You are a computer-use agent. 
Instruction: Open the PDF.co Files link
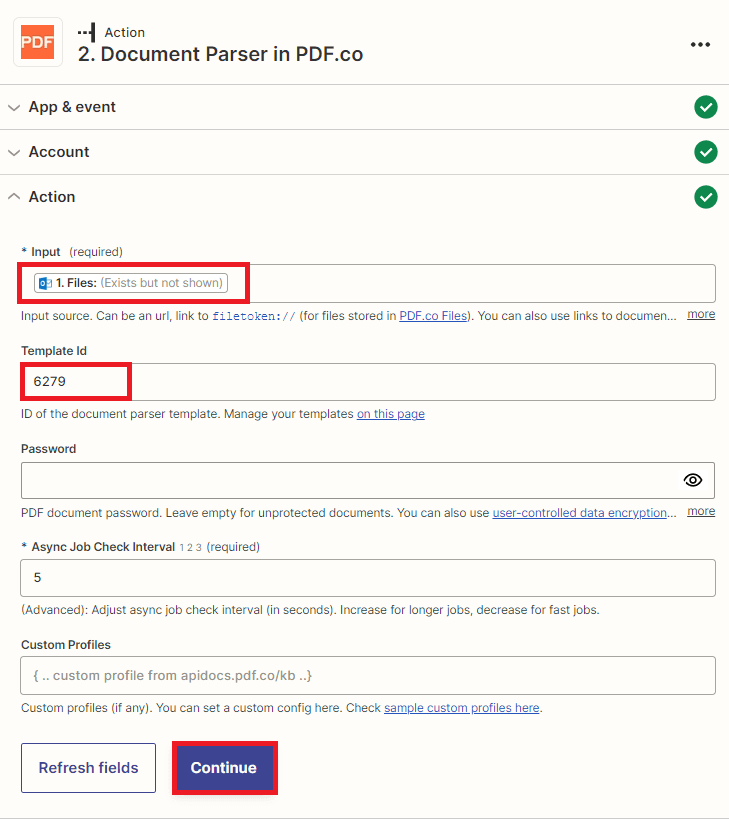(433, 316)
